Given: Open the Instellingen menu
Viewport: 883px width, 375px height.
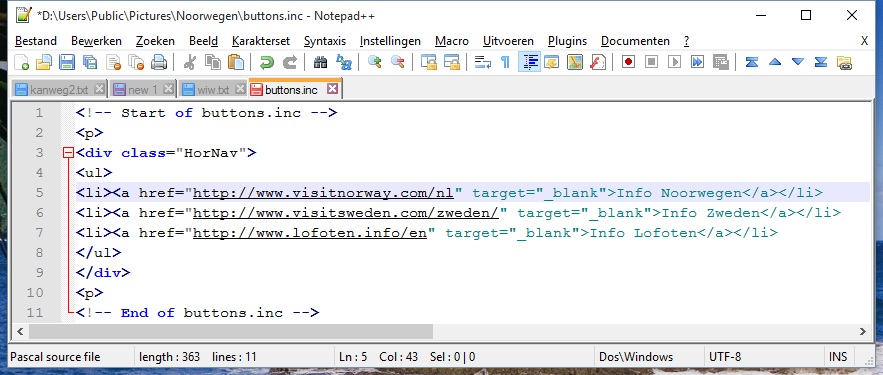Looking at the screenshot, I should (390, 41).
